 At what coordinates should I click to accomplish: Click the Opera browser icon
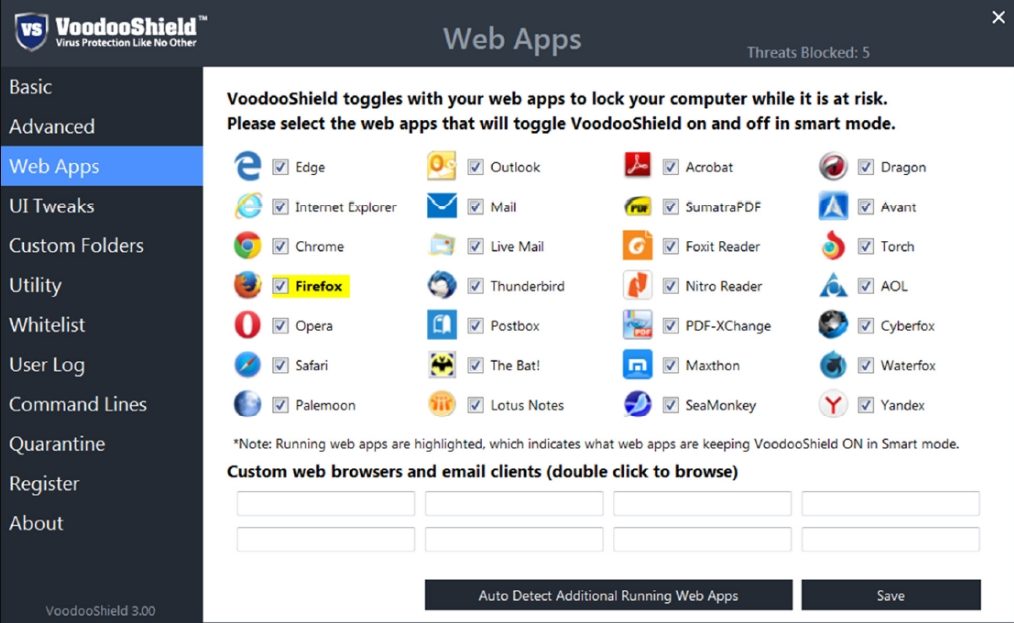coord(248,325)
